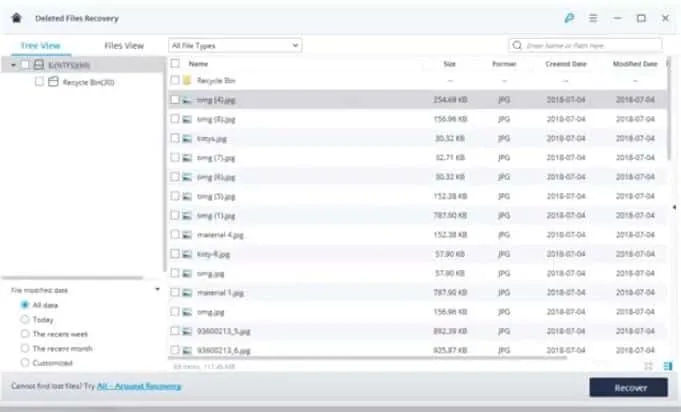Select the file name kitty-8.jpg
Image resolution: width=681 pixels, height=412 pixels.
(213, 254)
